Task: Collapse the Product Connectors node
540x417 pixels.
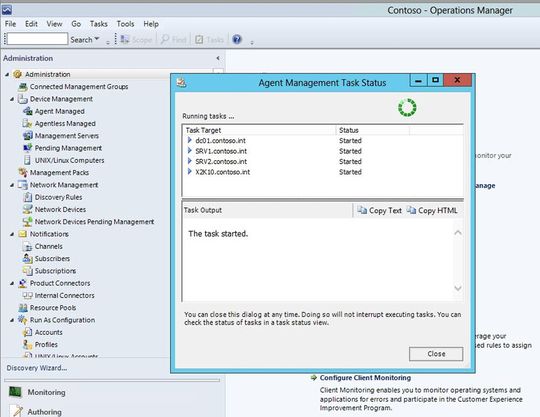Action: tap(12, 283)
